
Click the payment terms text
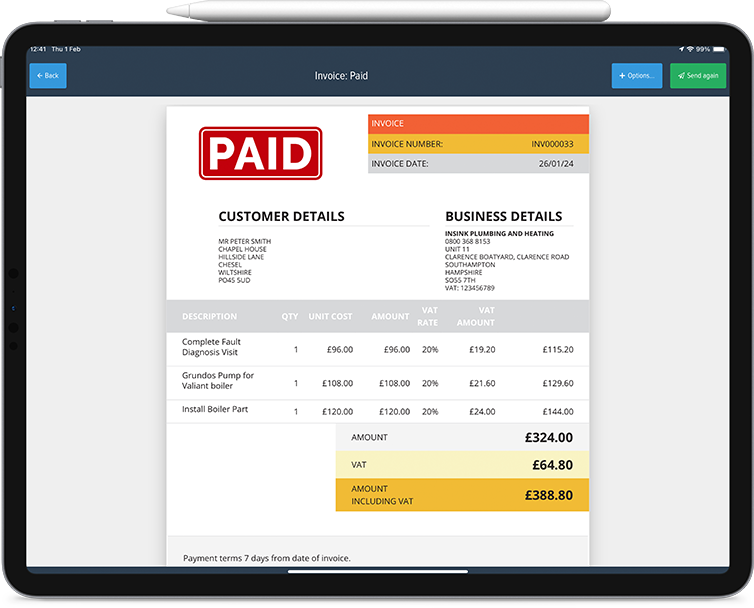click(x=267, y=558)
